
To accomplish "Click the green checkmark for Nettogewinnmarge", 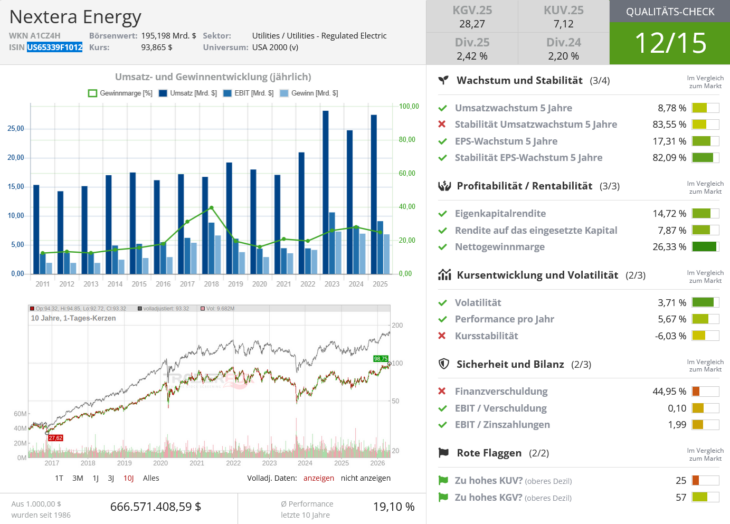I will coord(442,247).
